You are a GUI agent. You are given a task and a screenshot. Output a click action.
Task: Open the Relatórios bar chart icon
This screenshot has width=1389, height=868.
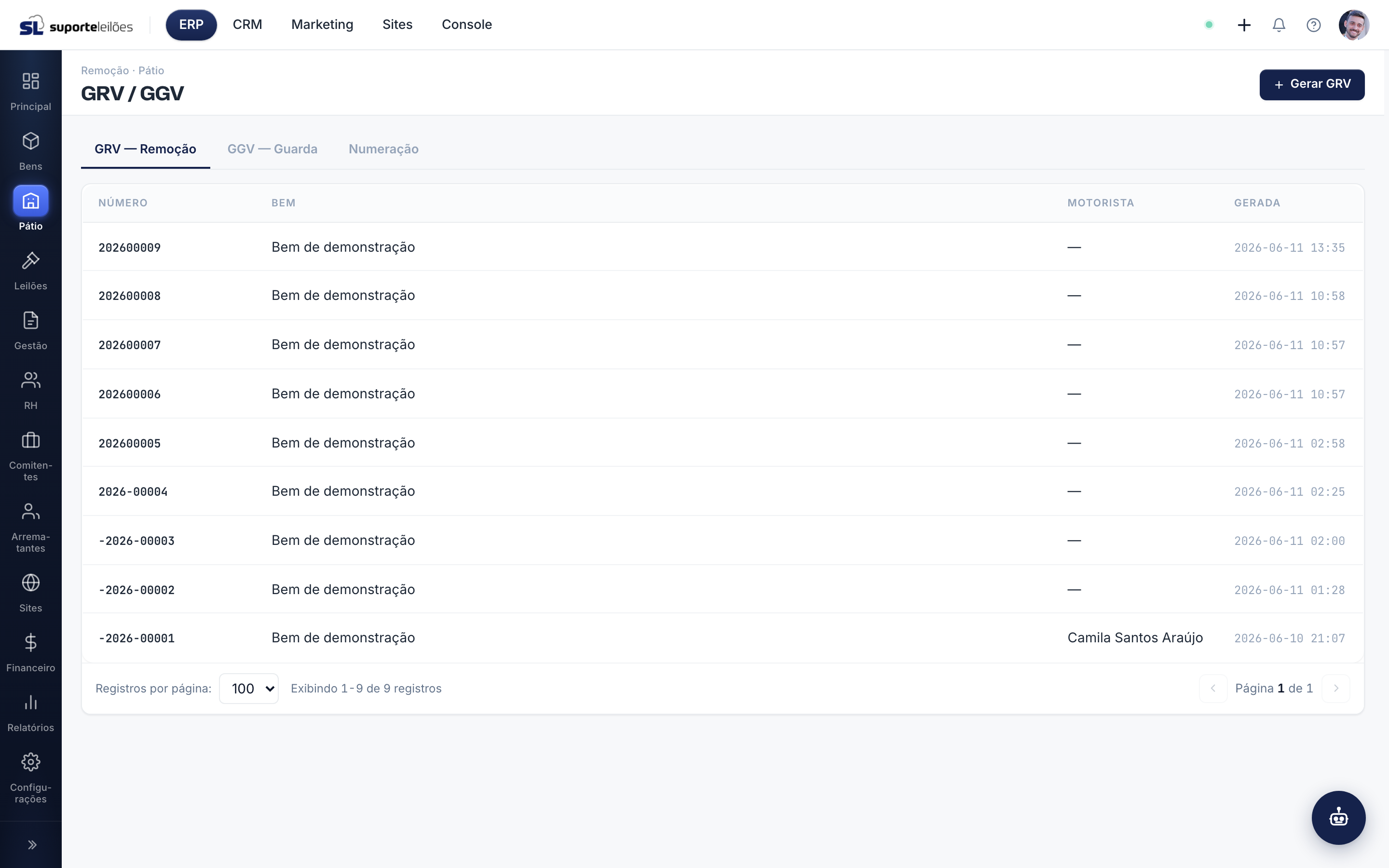click(x=30, y=702)
